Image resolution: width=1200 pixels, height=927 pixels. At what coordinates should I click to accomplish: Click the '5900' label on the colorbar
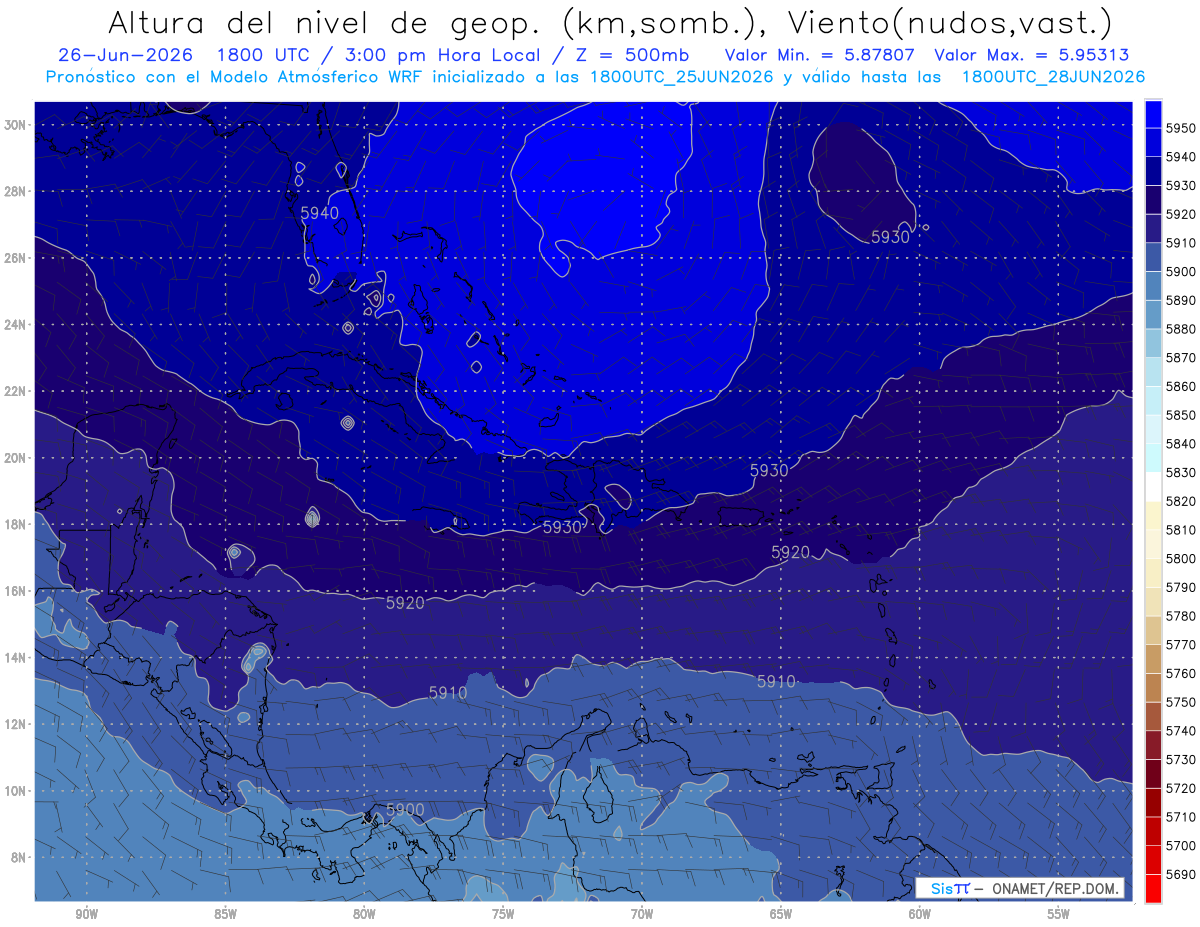pos(1181,272)
